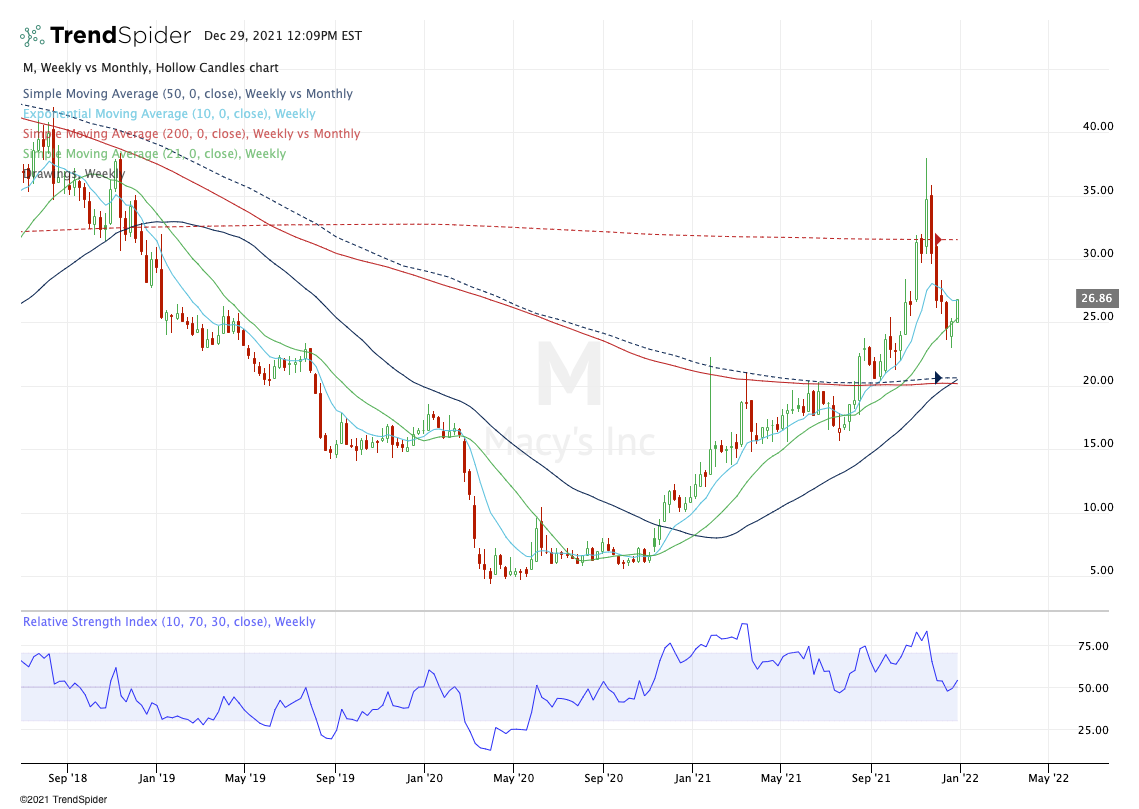Click the RSI 25.00 axis label
Viewport: 1139px width, 809px height.
pyautogui.click(x=1093, y=731)
